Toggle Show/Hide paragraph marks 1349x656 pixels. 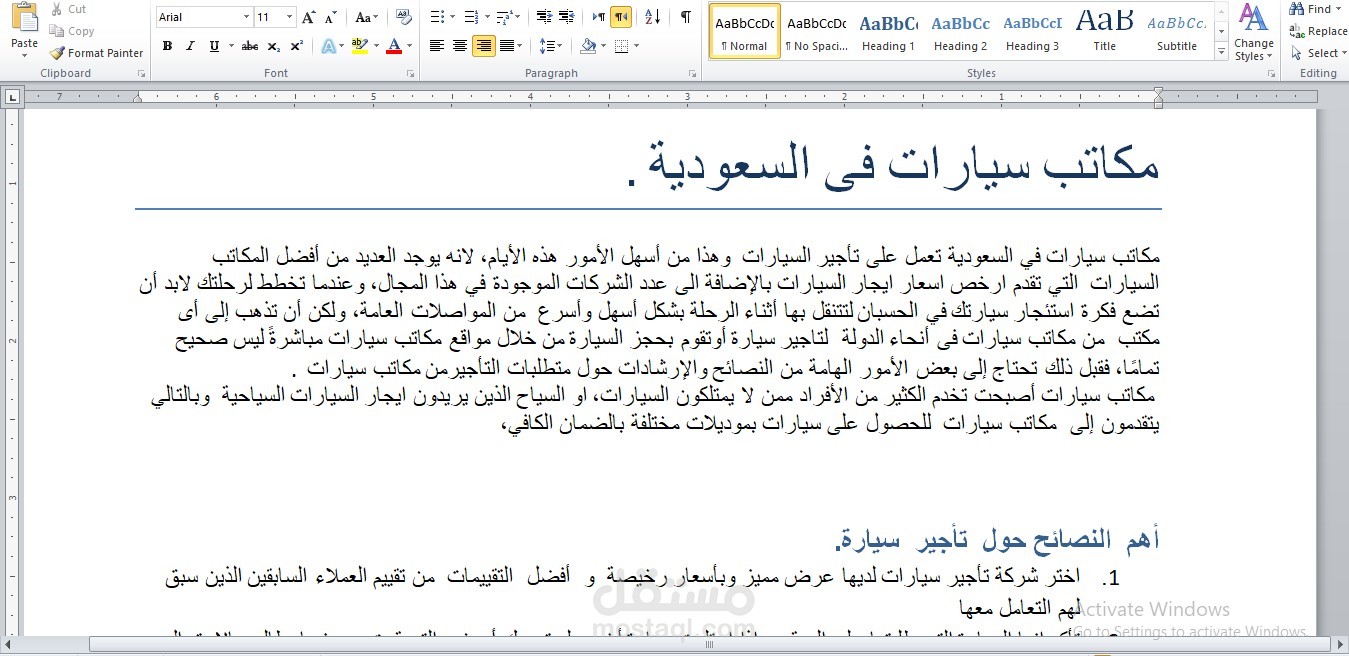(686, 17)
